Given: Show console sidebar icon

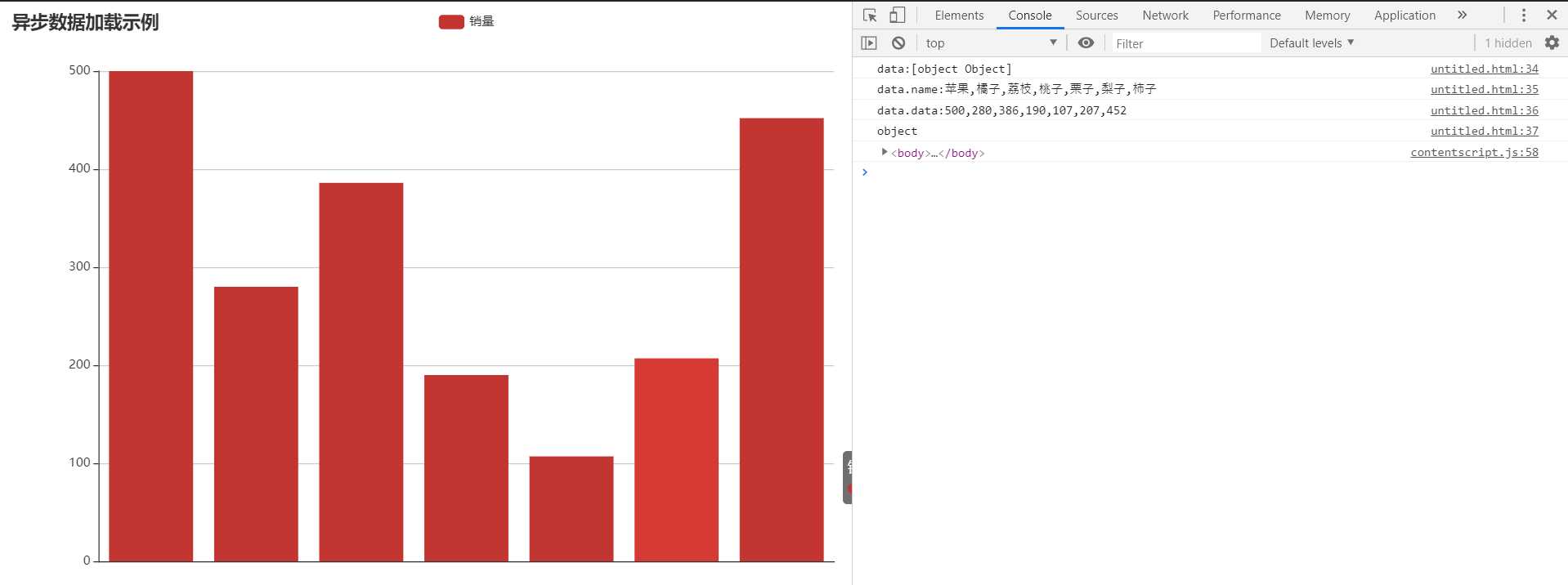Looking at the screenshot, I should 869,43.
